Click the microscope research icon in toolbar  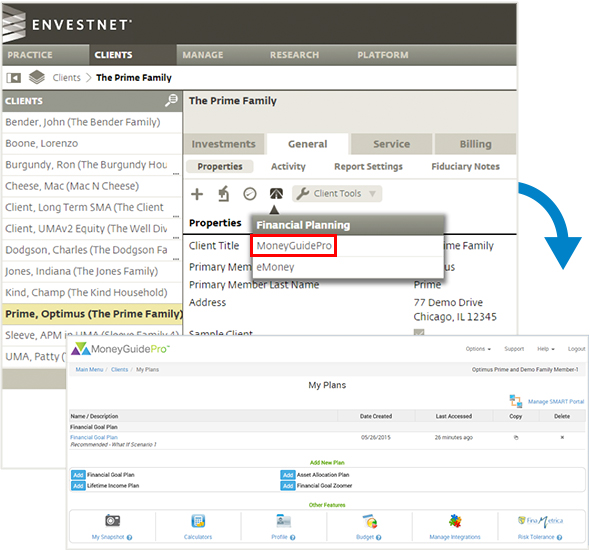(224, 194)
